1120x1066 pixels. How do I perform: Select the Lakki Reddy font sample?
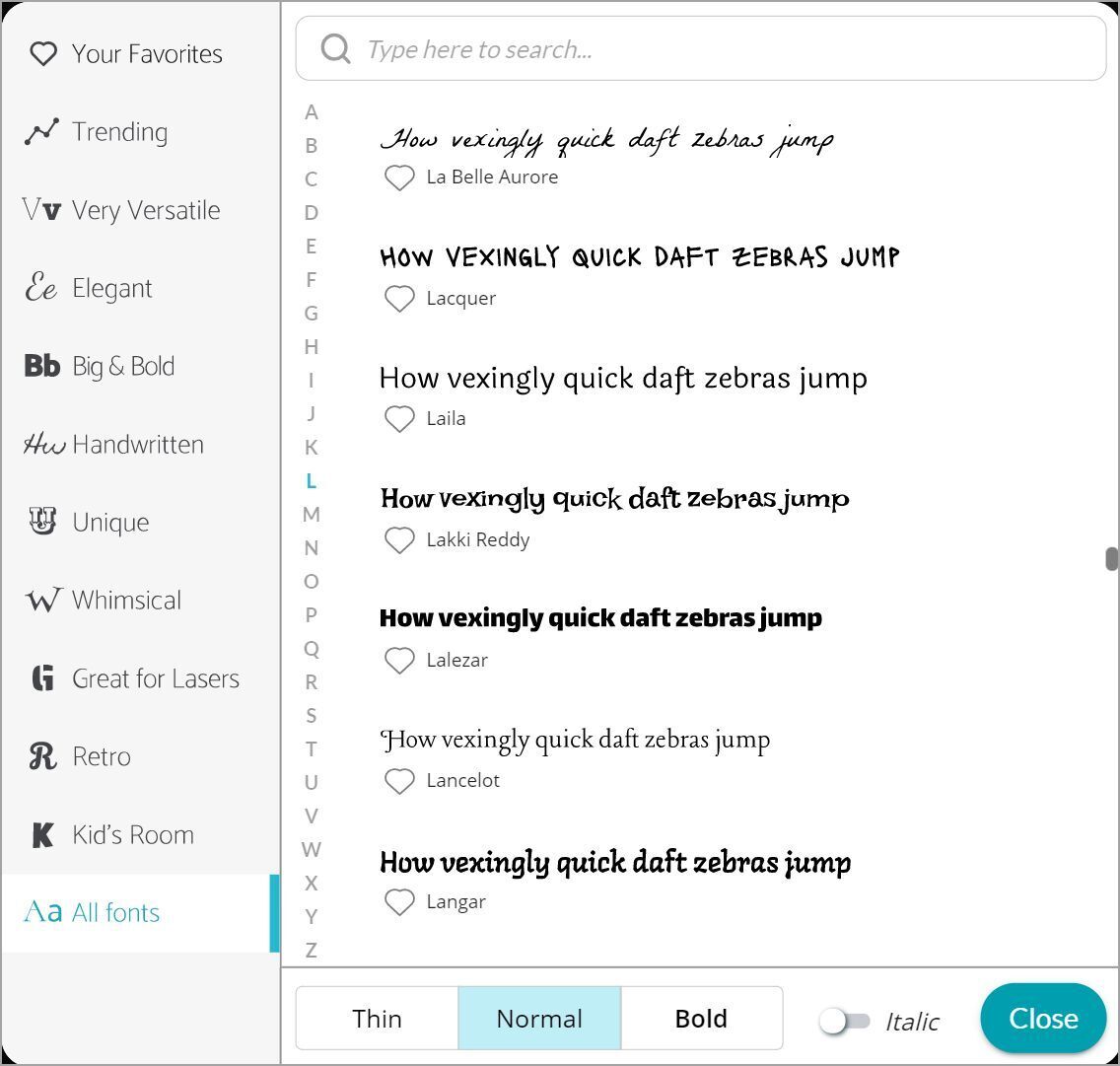pos(614,498)
